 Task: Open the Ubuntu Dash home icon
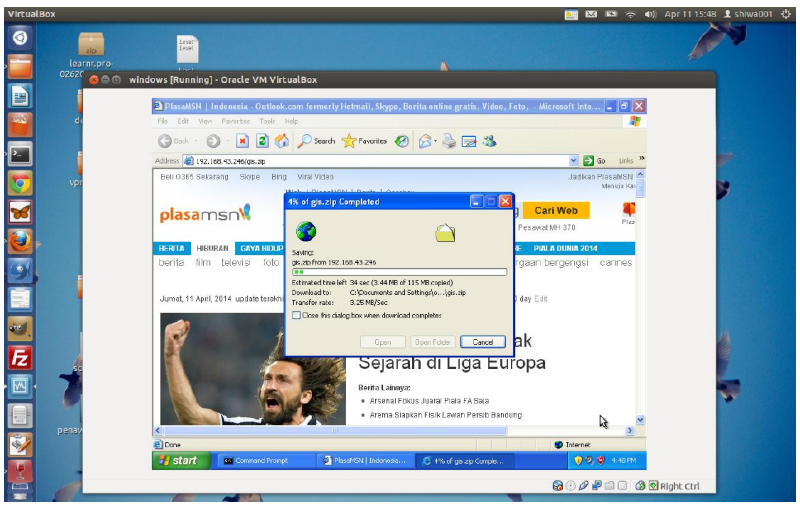(19, 38)
